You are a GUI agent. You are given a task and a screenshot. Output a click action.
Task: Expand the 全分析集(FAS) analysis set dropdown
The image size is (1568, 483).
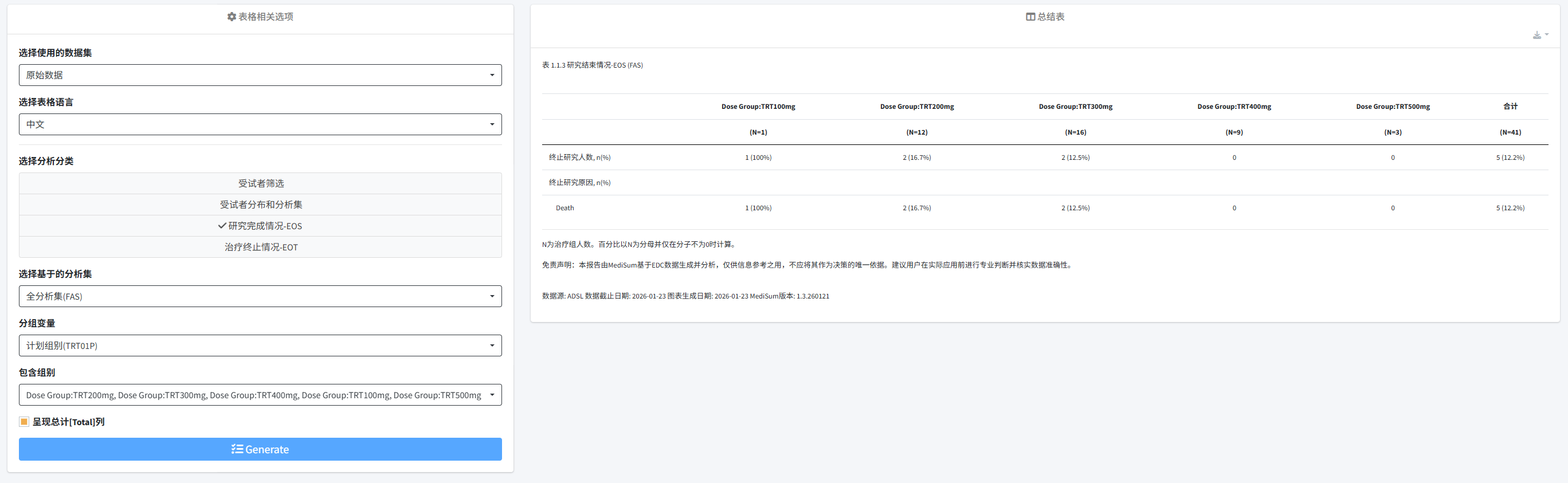260,296
